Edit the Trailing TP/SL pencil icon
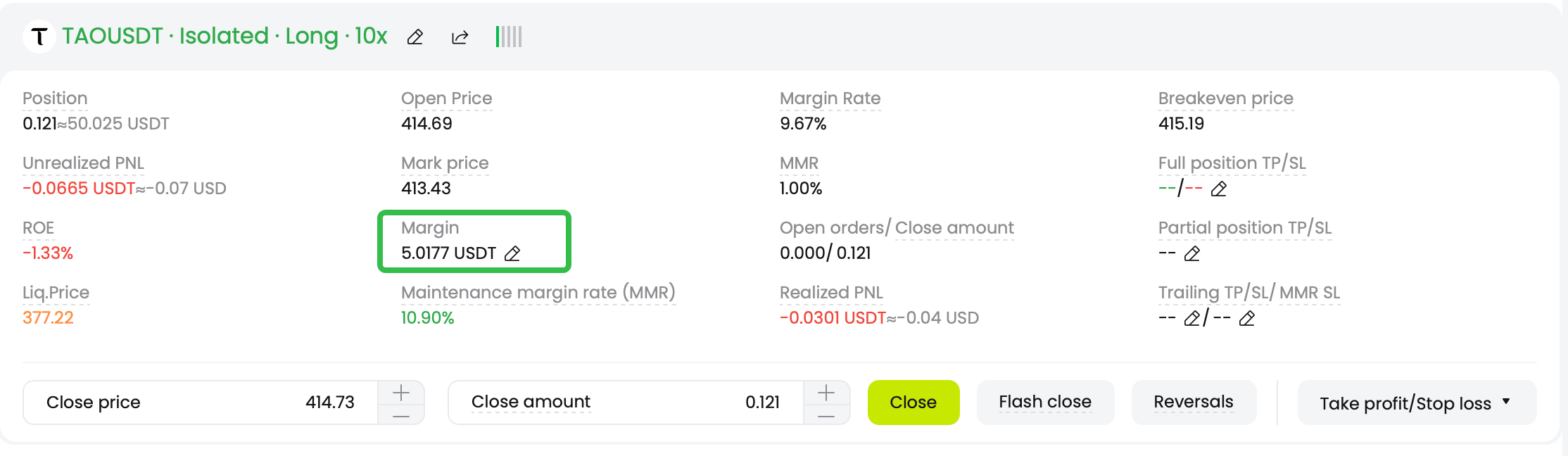Viewport: 1568px width, 456px height. coord(1192,318)
